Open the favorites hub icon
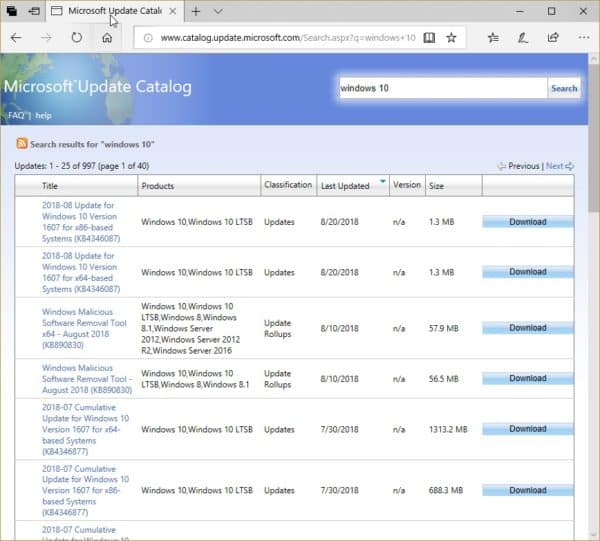Screen dimensions: 600x541 [x=493, y=37]
